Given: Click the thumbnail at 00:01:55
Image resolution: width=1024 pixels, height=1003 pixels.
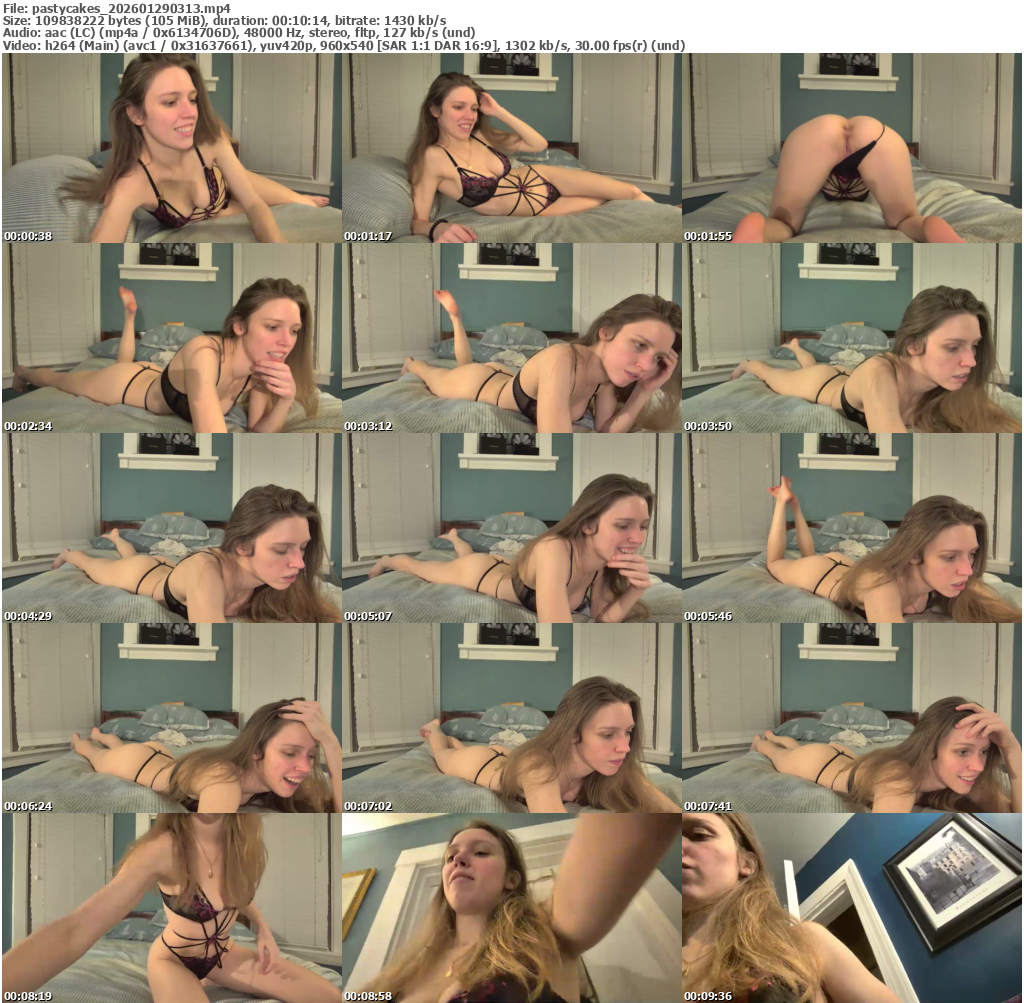Looking at the screenshot, I should coord(851,148).
